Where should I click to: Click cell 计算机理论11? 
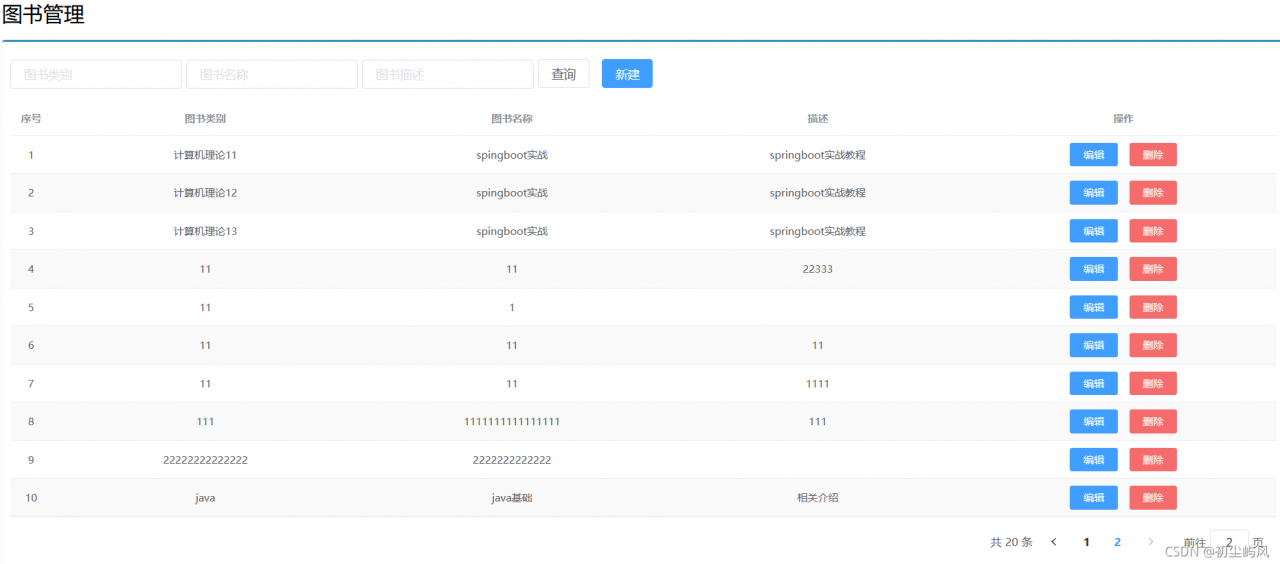click(205, 155)
